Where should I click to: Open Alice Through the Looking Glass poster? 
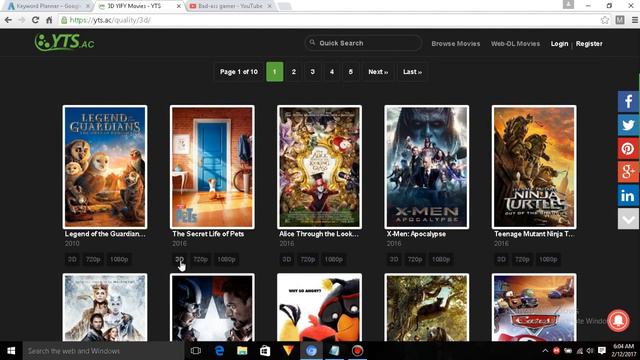320,167
